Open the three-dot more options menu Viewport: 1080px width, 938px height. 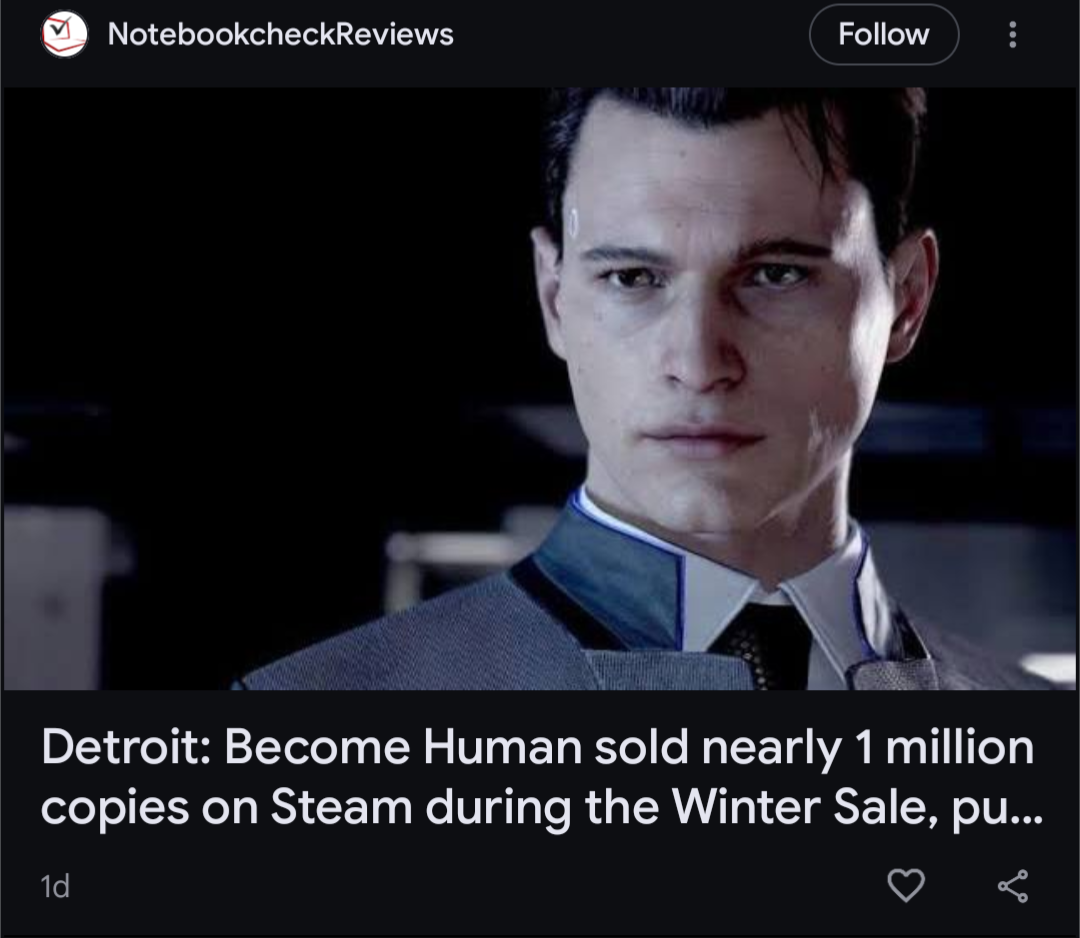pos(1012,34)
